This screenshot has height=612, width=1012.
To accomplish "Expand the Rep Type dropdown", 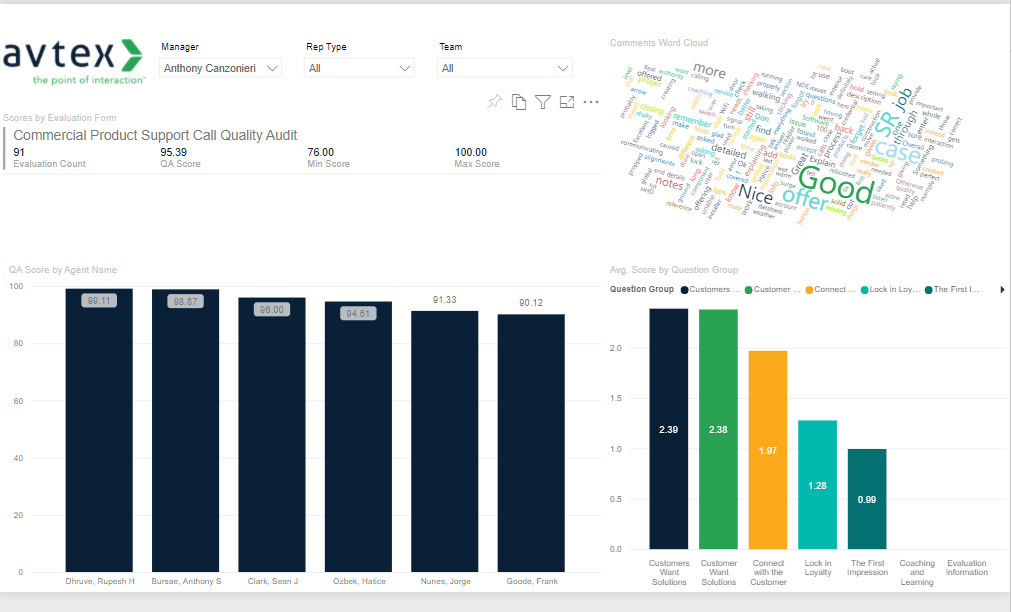I will point(360,68).
